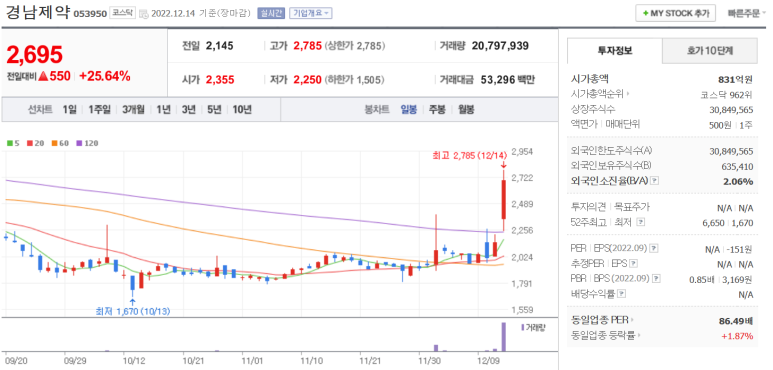This screenshot has height=370, width=773.
Task: Click the 고가 value 2,785
Action: tap(308, 46)
